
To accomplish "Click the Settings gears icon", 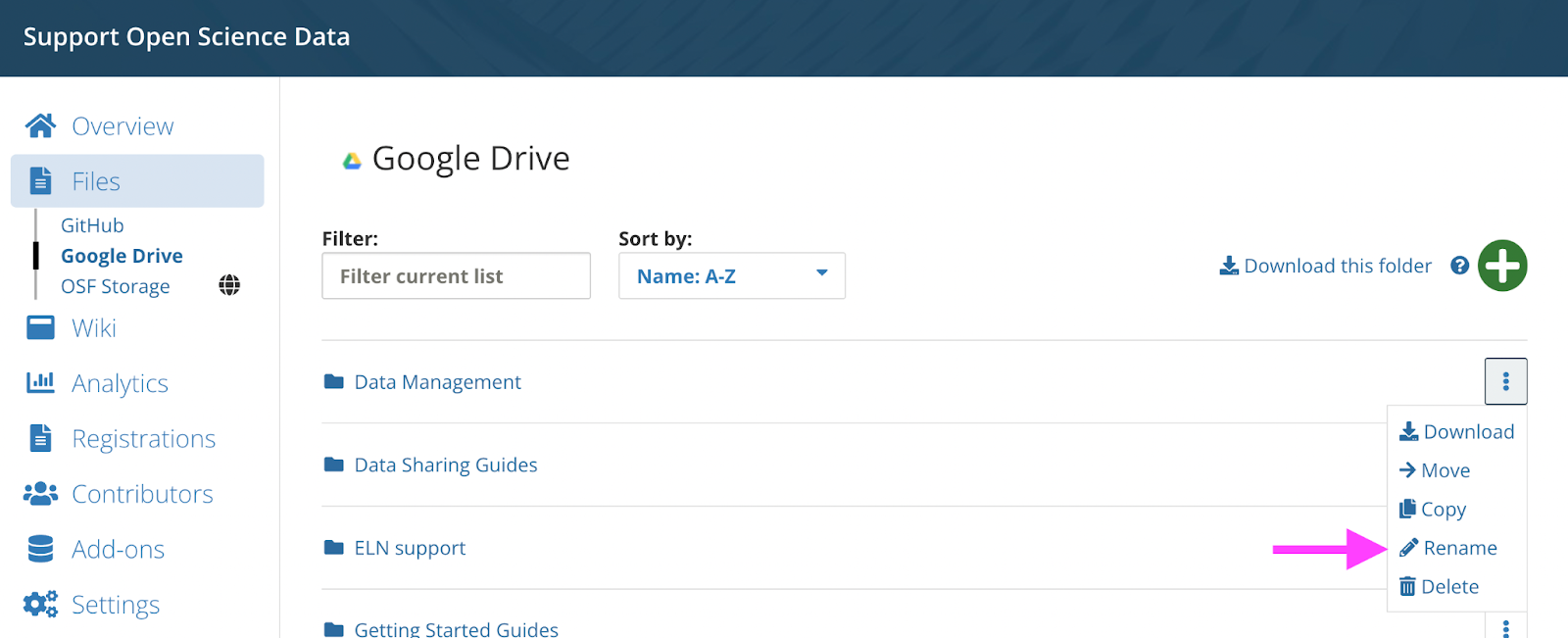I will 40,604.
